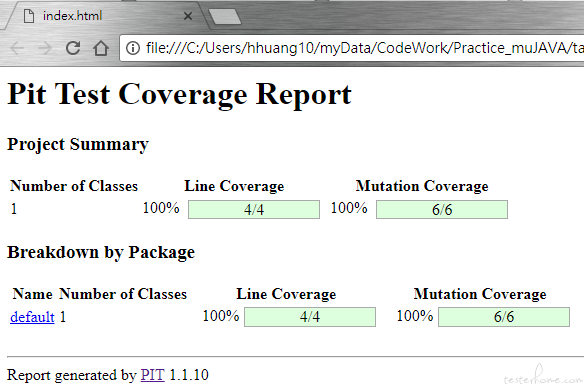Go forward using the browser forward arrow

45,48
